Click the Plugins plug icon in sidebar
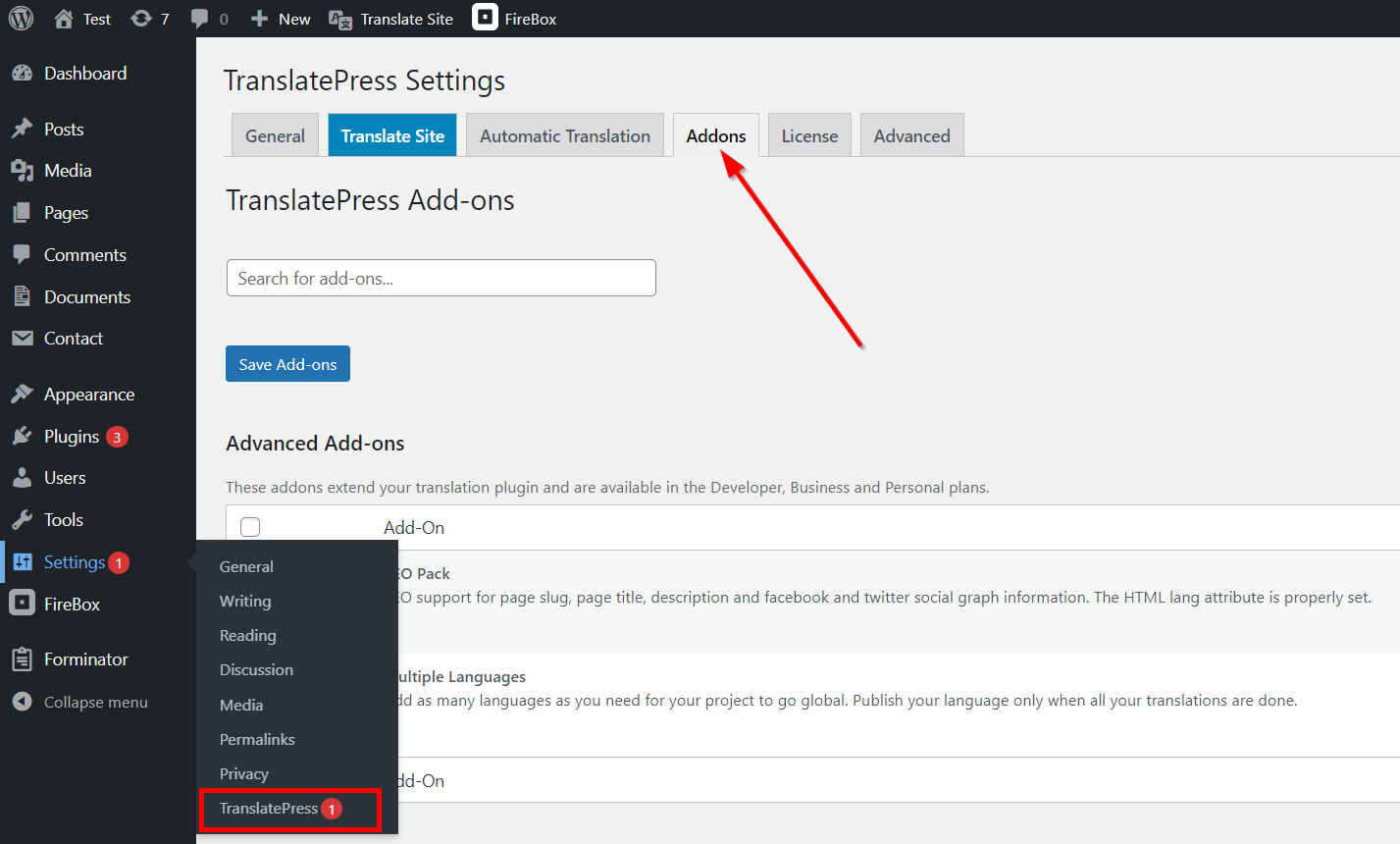This screenshot has height=844, width=1400. (22, 437)
